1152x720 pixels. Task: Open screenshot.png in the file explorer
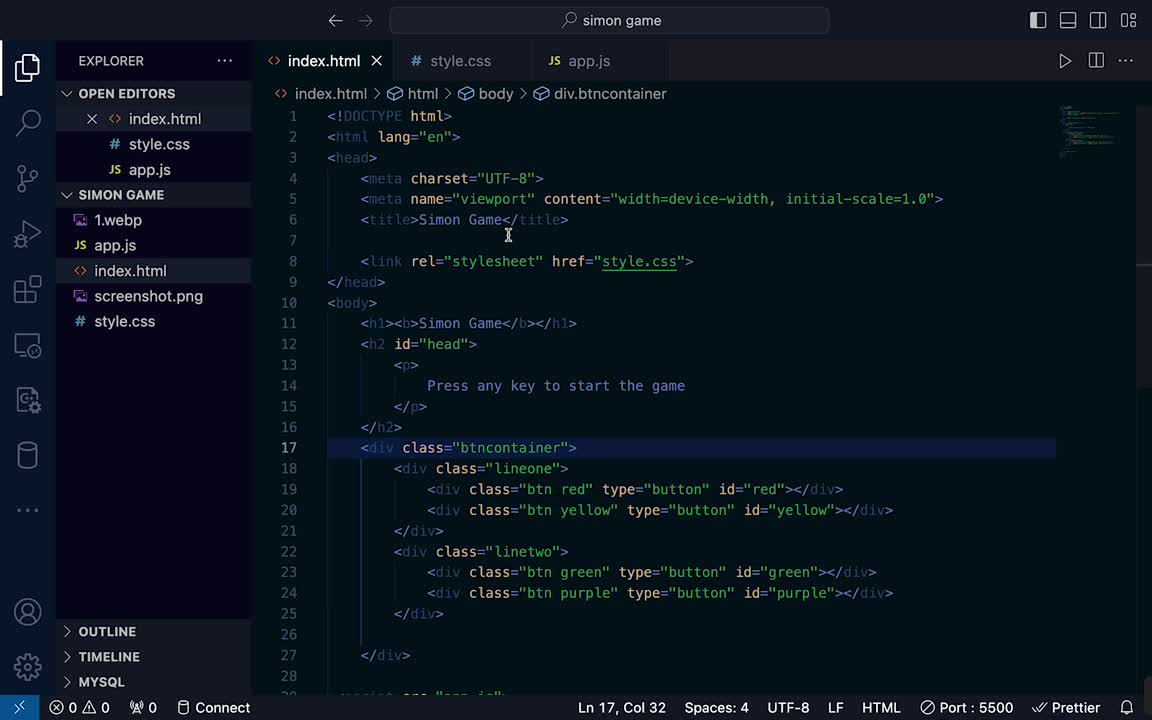click(x=148, y=296)
